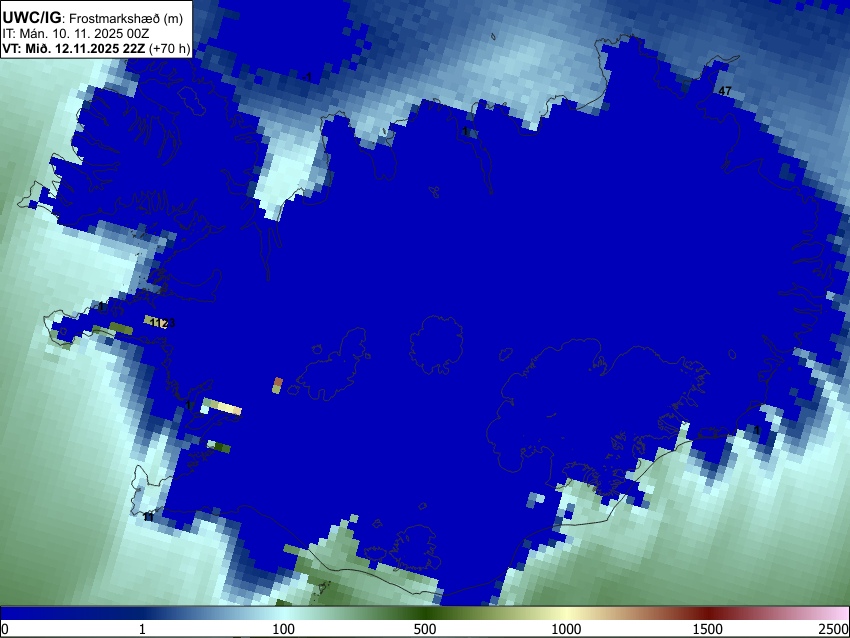Click the "2500" label on the color scale

click(834, 629)
